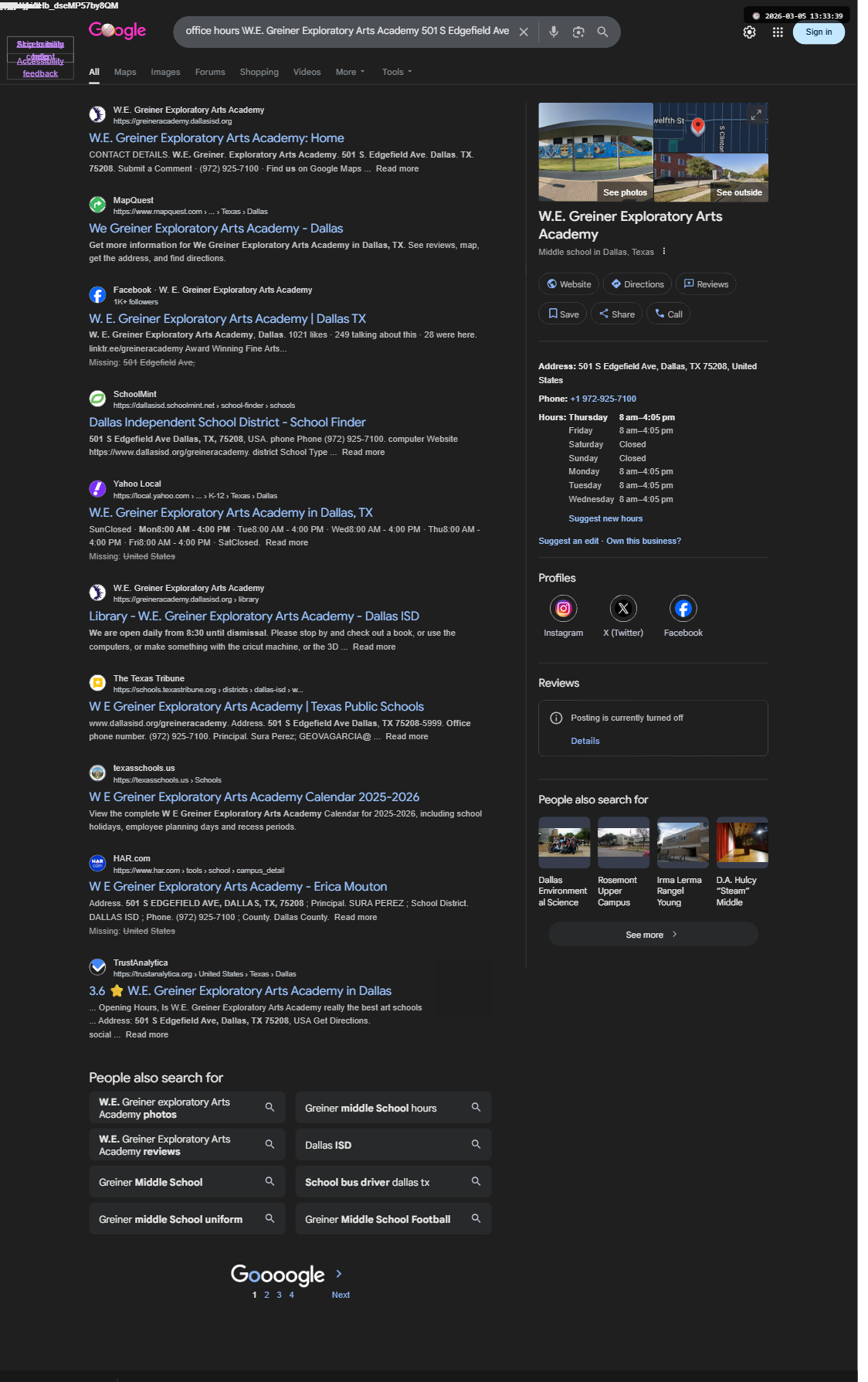
Task: Click The Texas Tribune result favicon
Action: click(x=97, y=683)
